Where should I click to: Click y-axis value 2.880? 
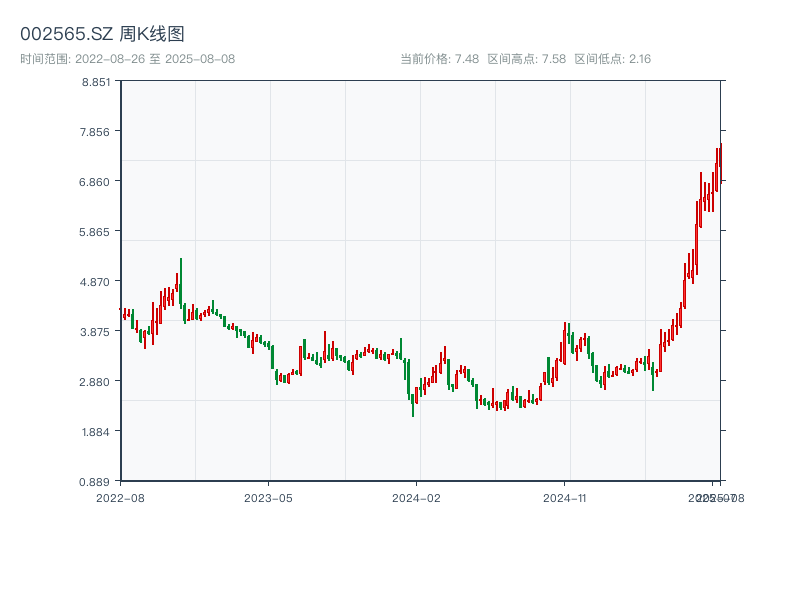coord(95,382)
